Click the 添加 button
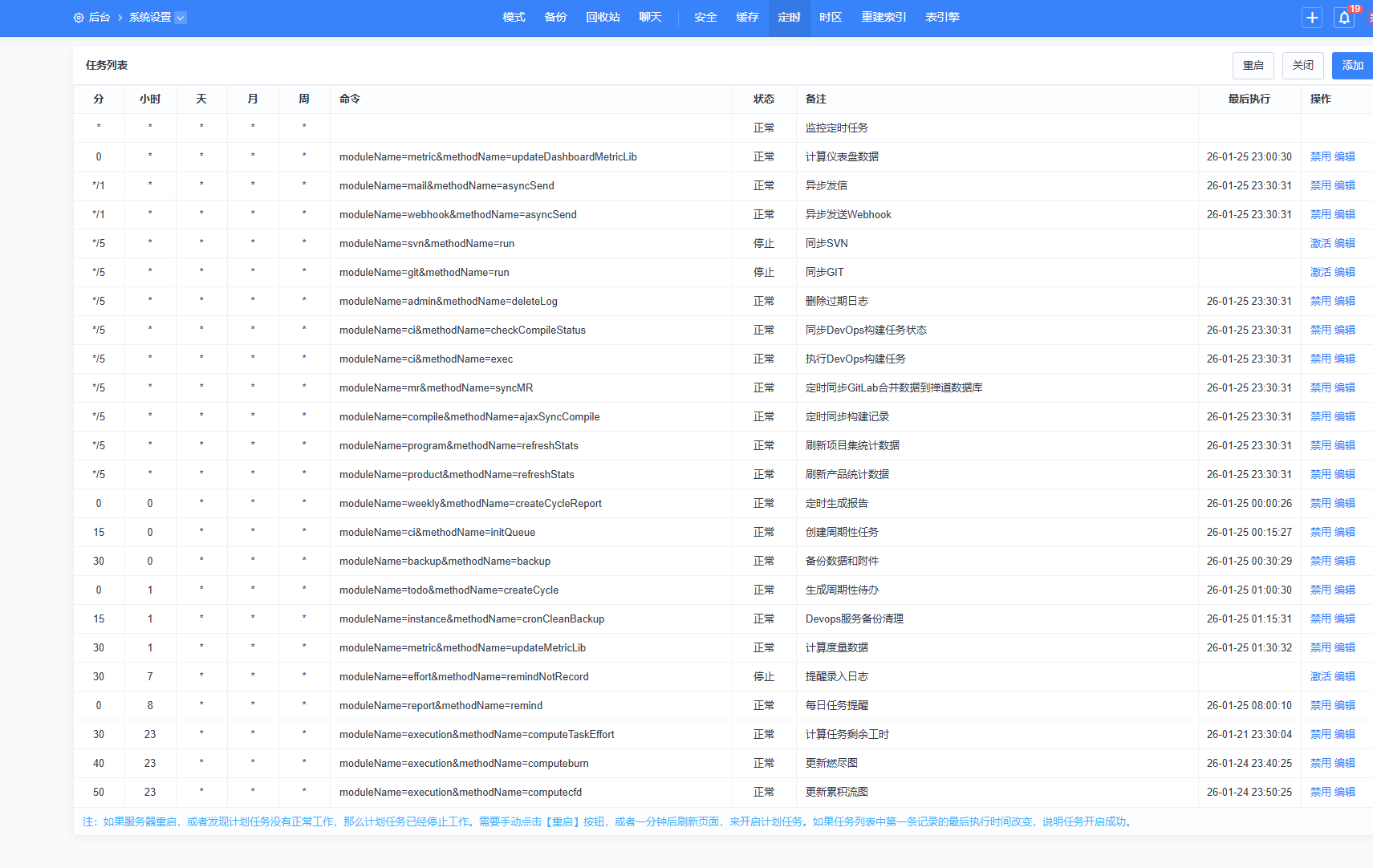1373x868 pixels. [x=1353, y=66]
